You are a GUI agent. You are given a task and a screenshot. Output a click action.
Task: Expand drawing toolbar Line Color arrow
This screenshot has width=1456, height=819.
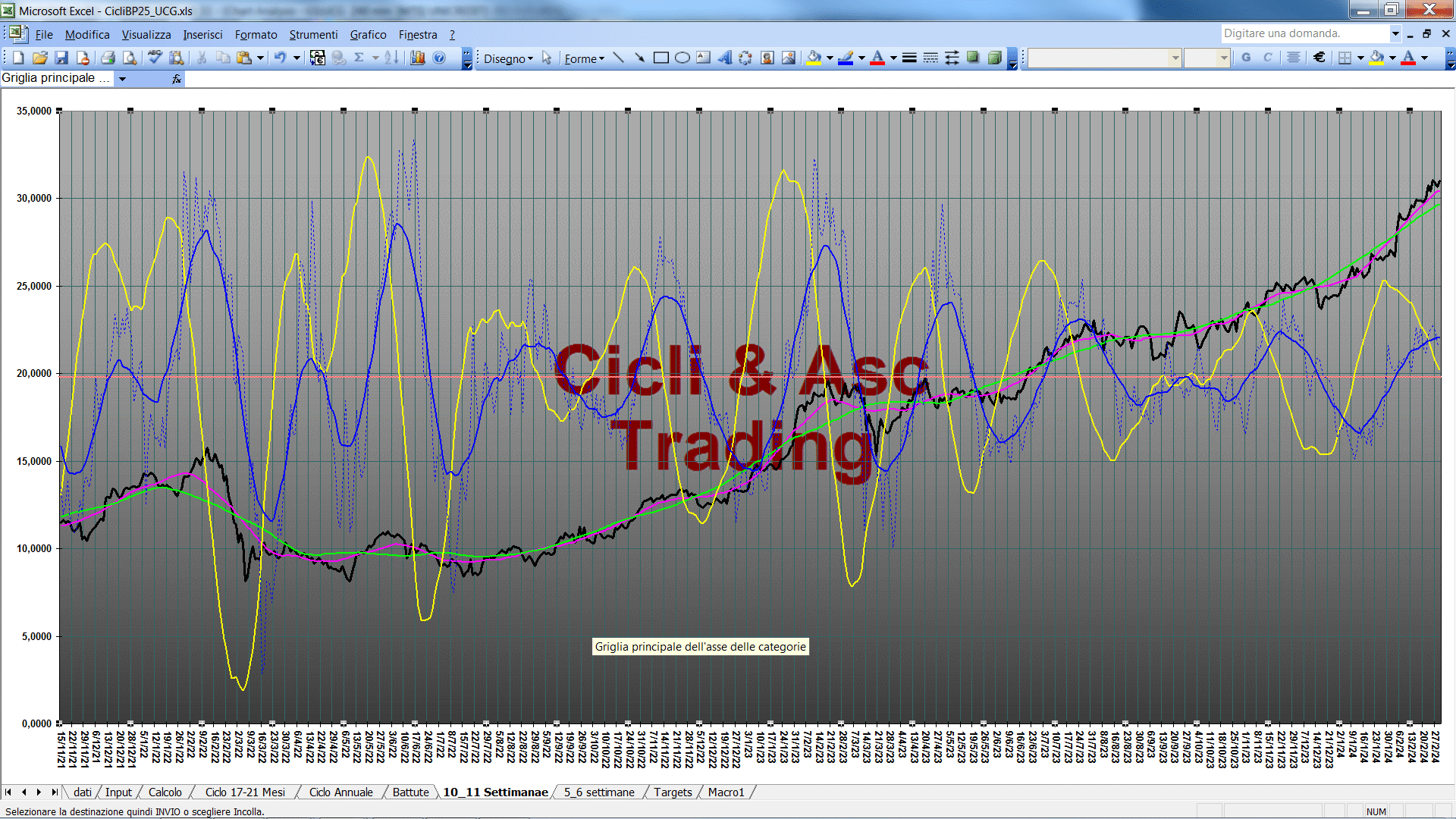(x=861, y=58)
